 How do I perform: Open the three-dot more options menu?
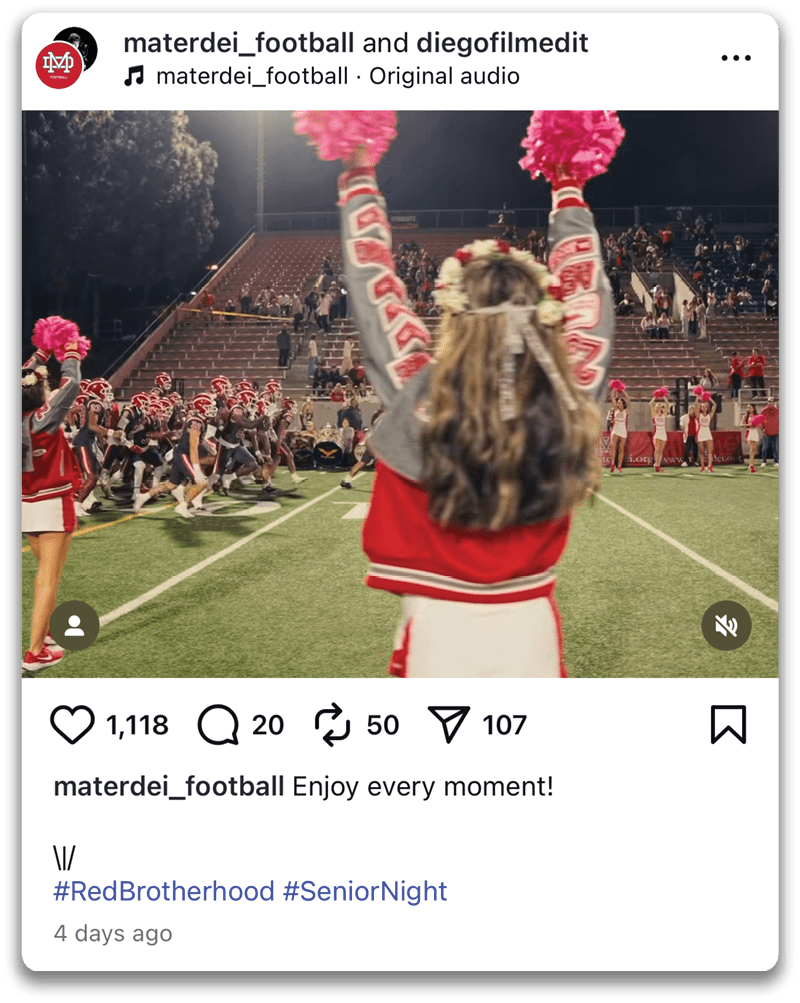point(736,58)
